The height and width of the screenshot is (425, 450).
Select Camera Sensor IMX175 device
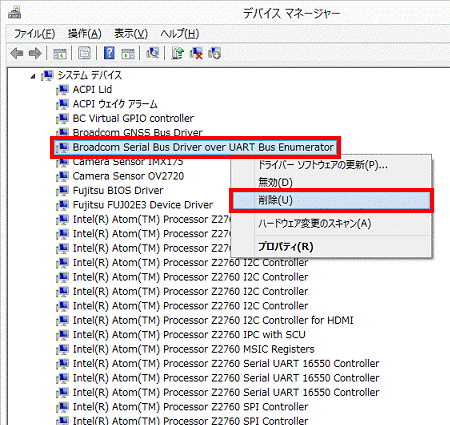click(128, 162)
